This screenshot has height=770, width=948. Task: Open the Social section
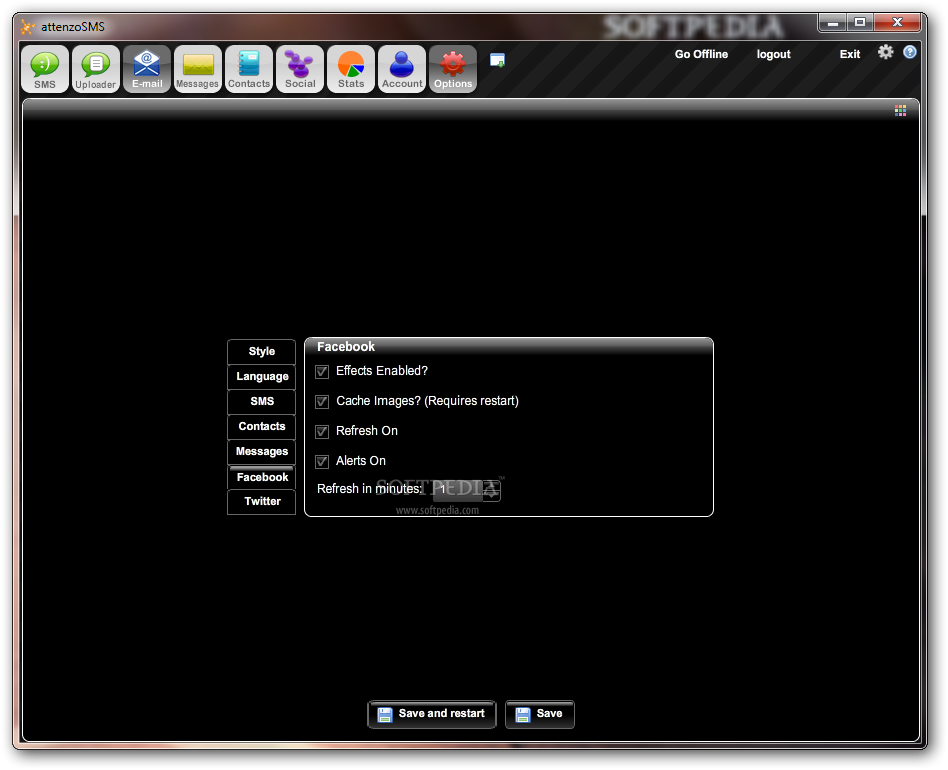click(x=300, y=69)
